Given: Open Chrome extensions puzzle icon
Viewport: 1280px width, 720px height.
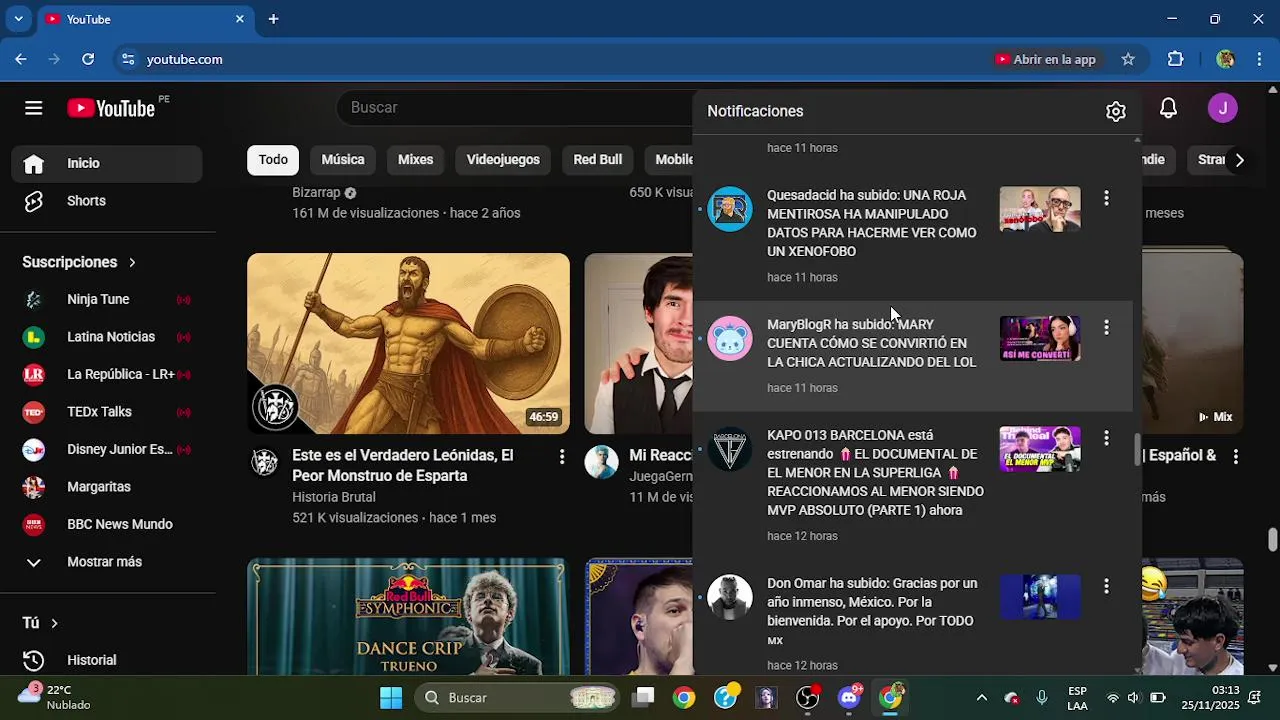Looking at the screenshot, I should (x=1176, y=59).
